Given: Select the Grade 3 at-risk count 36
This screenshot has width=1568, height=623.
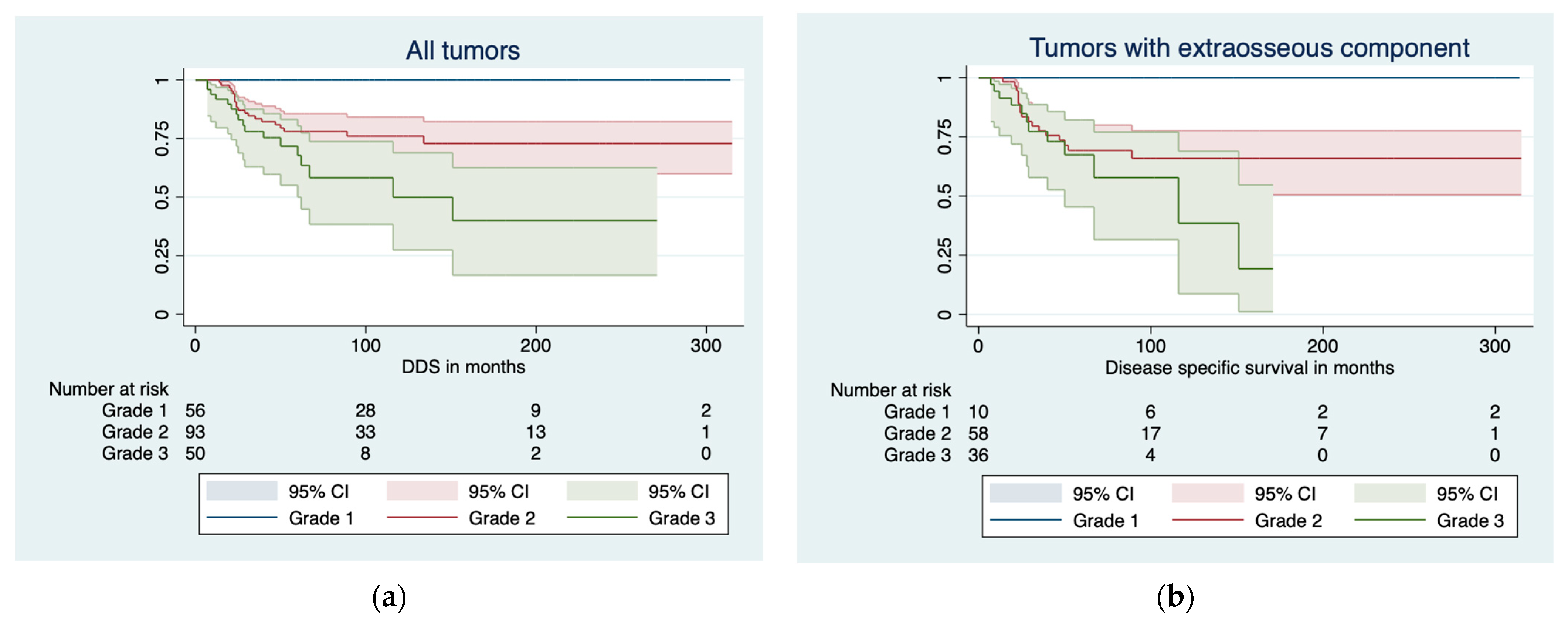Looking at the screenshot, I should tap(978, 455).
